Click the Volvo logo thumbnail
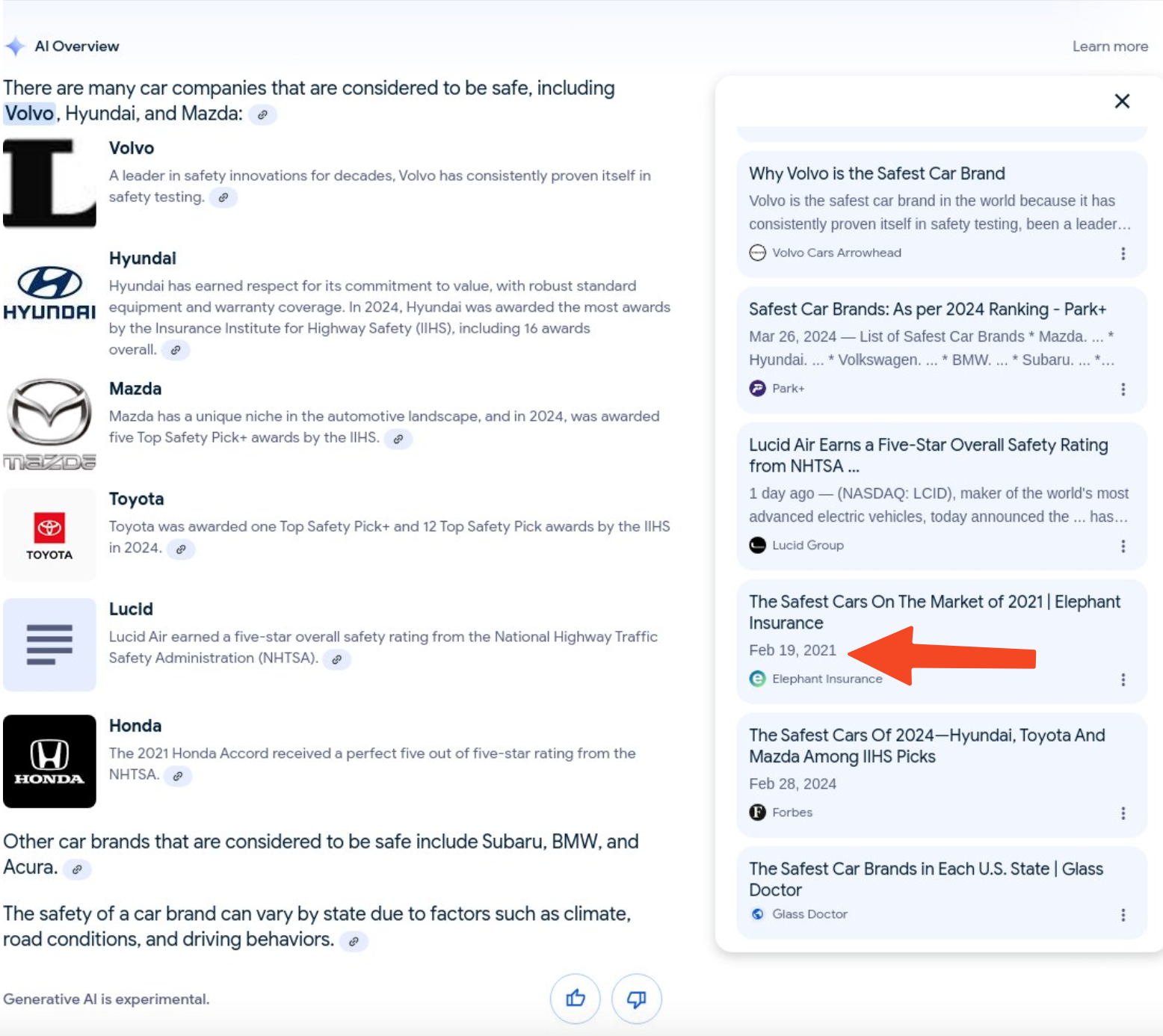1163x1036 pixels. (49, 182)
